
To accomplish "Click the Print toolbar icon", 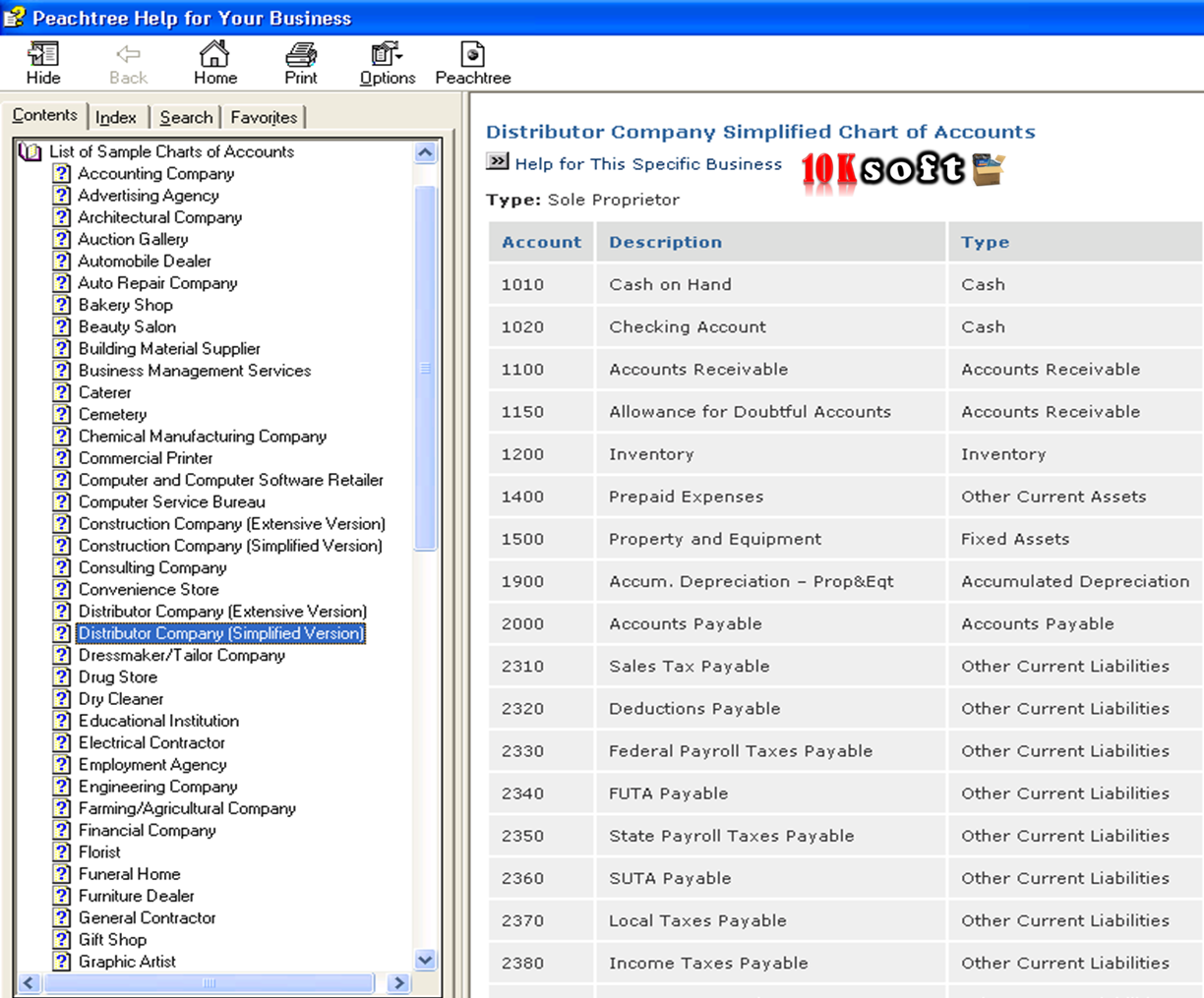I will point(301,63).
